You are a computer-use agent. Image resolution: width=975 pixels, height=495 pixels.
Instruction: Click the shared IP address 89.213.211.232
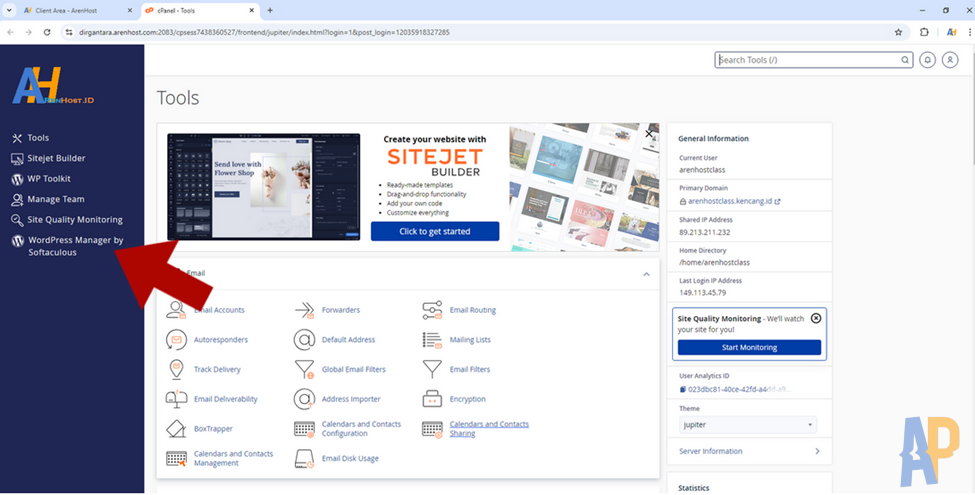tap(705, 233)
